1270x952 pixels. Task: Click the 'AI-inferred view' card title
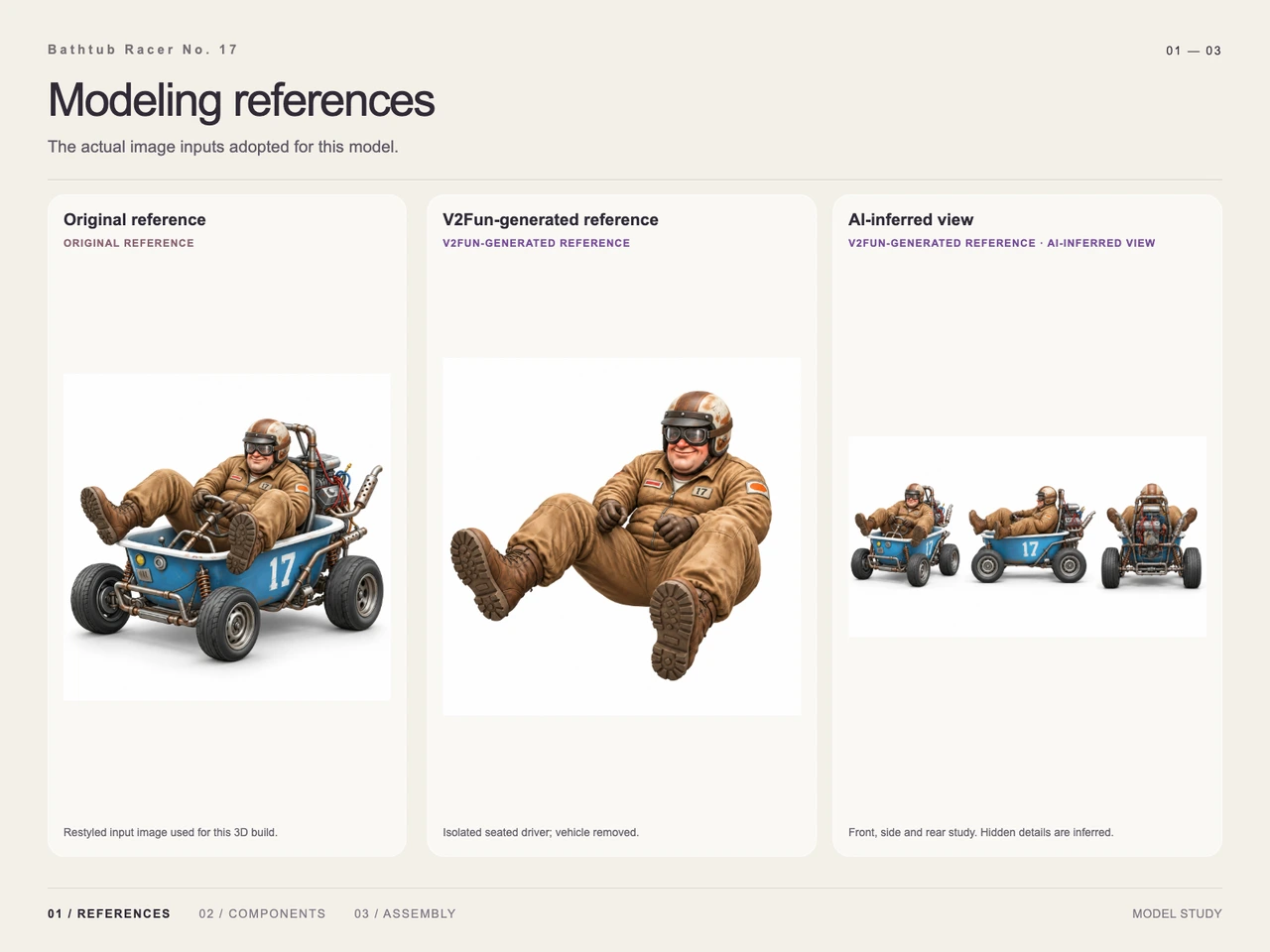pyautogui.click(x=911, y=220)
